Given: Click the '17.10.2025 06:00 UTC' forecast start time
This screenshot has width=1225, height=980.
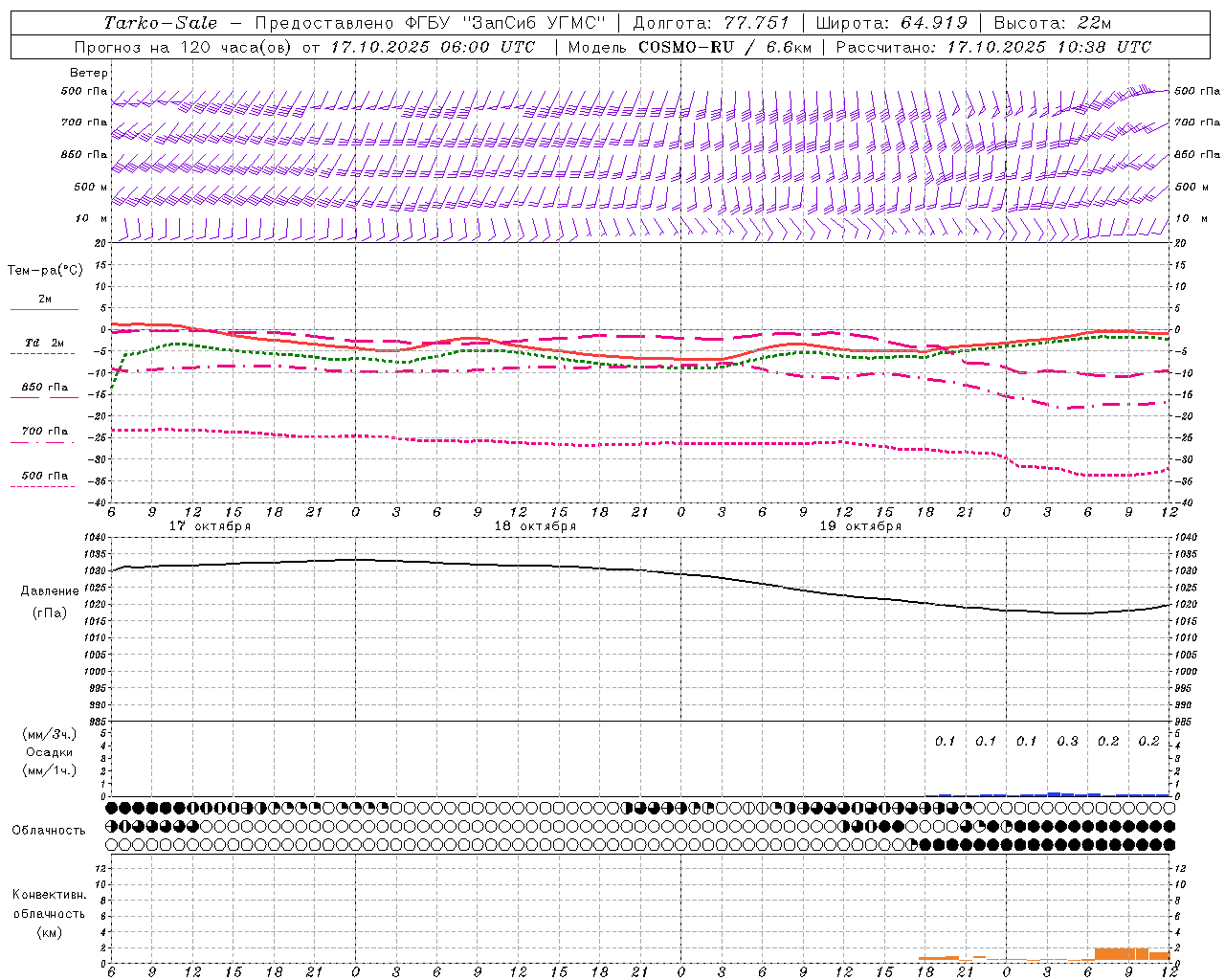Looking at the screenshot, I should [x=433, y=47].
